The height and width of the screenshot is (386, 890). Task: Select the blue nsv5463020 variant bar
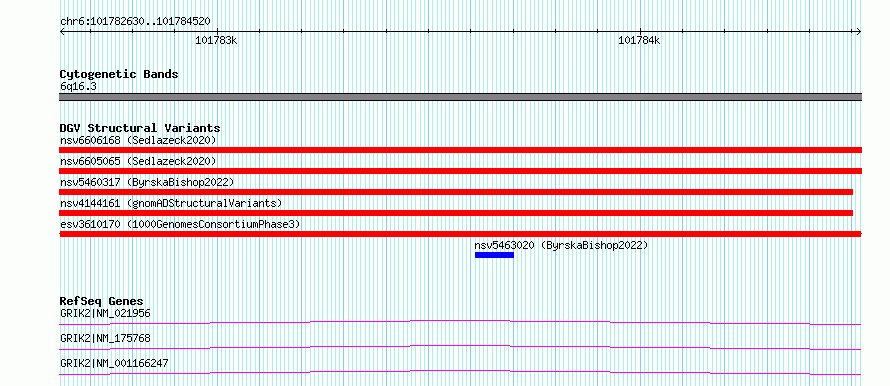point(494,255)
